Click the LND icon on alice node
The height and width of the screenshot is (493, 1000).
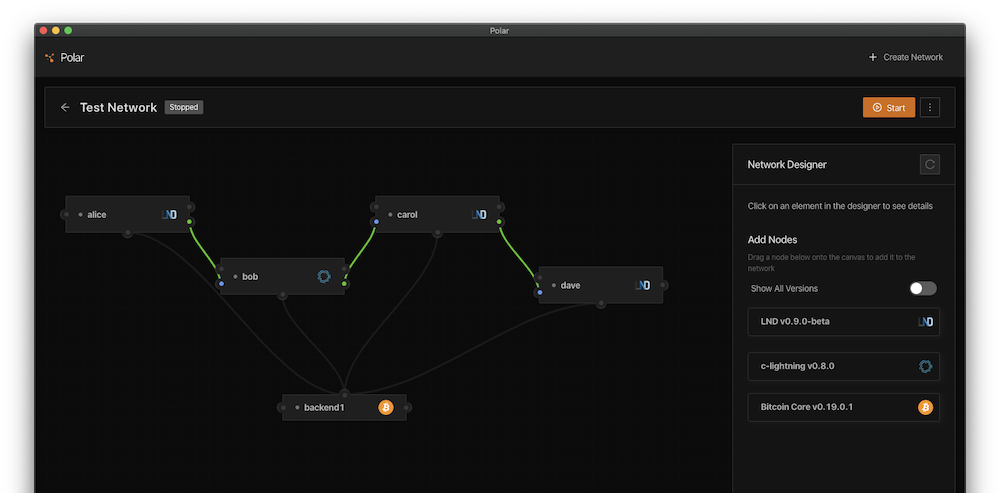point(169,214)
